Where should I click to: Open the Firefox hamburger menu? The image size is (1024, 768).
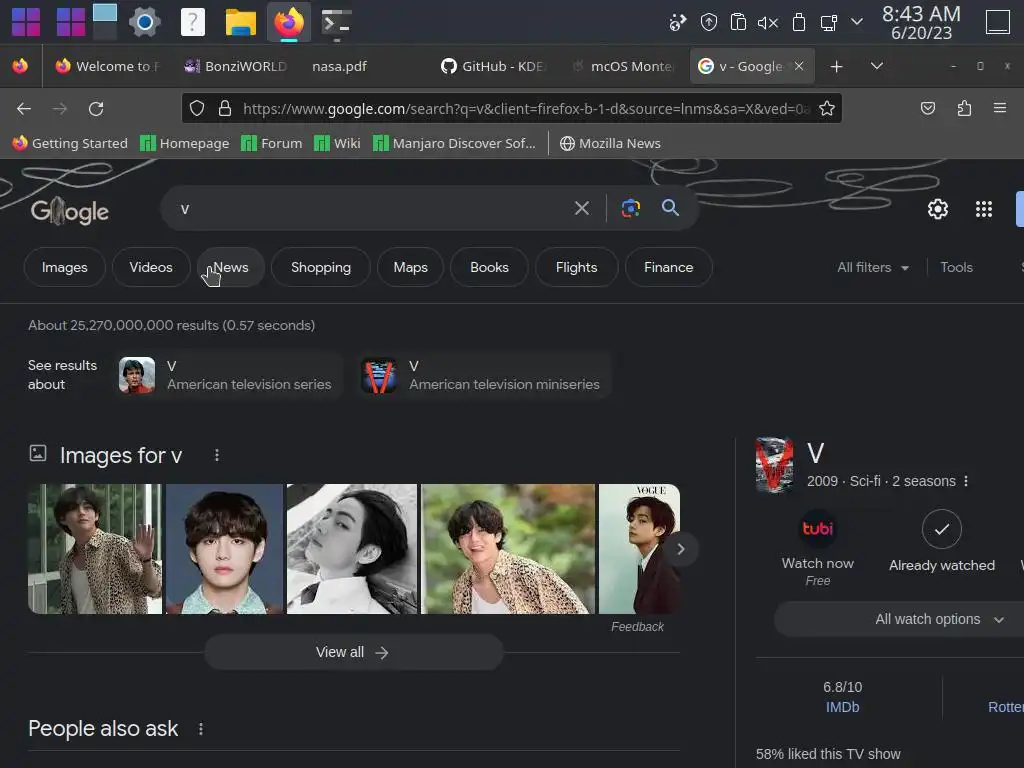point(1000,108)
